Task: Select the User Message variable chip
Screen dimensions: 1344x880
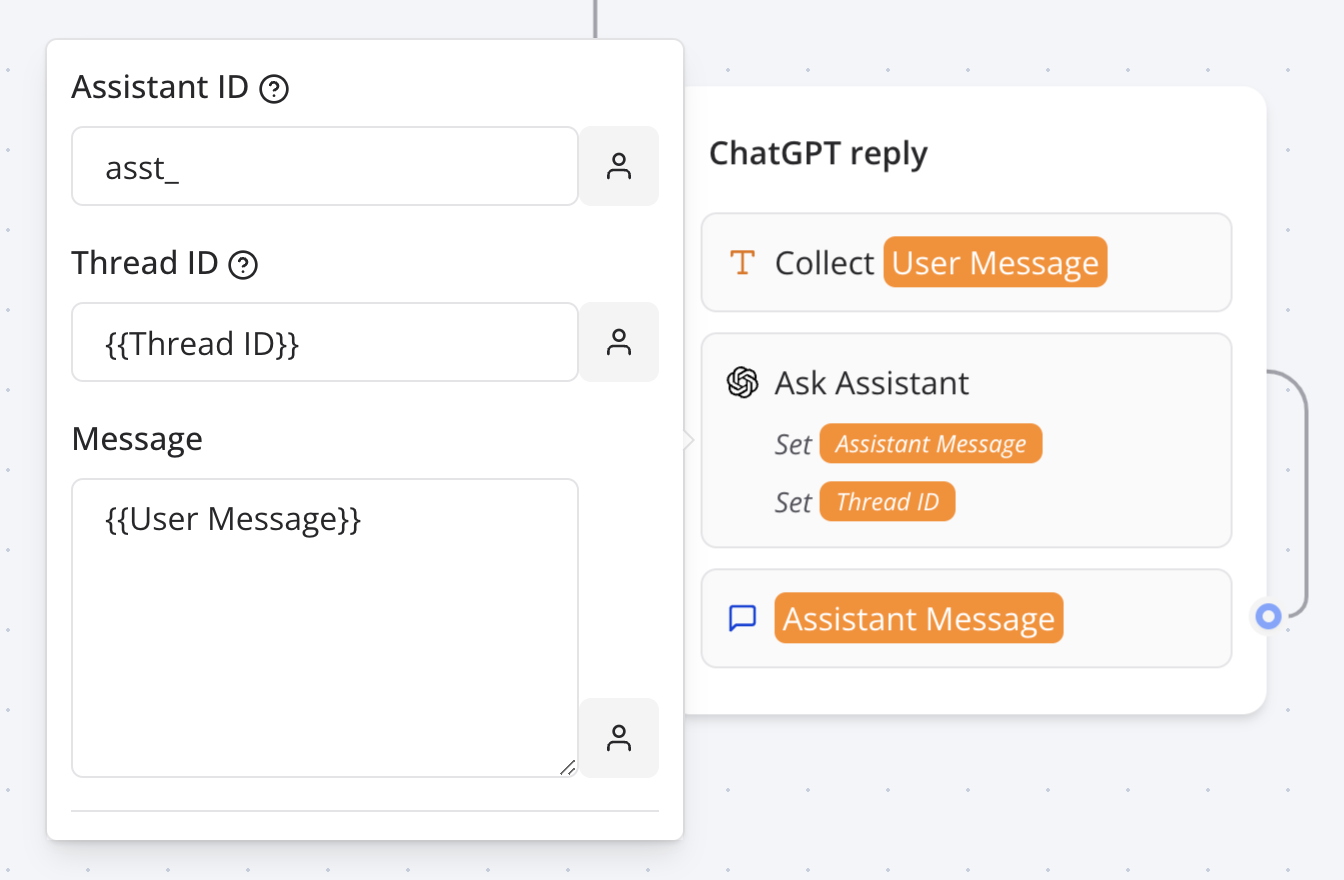Action: (x=994, y=262)
